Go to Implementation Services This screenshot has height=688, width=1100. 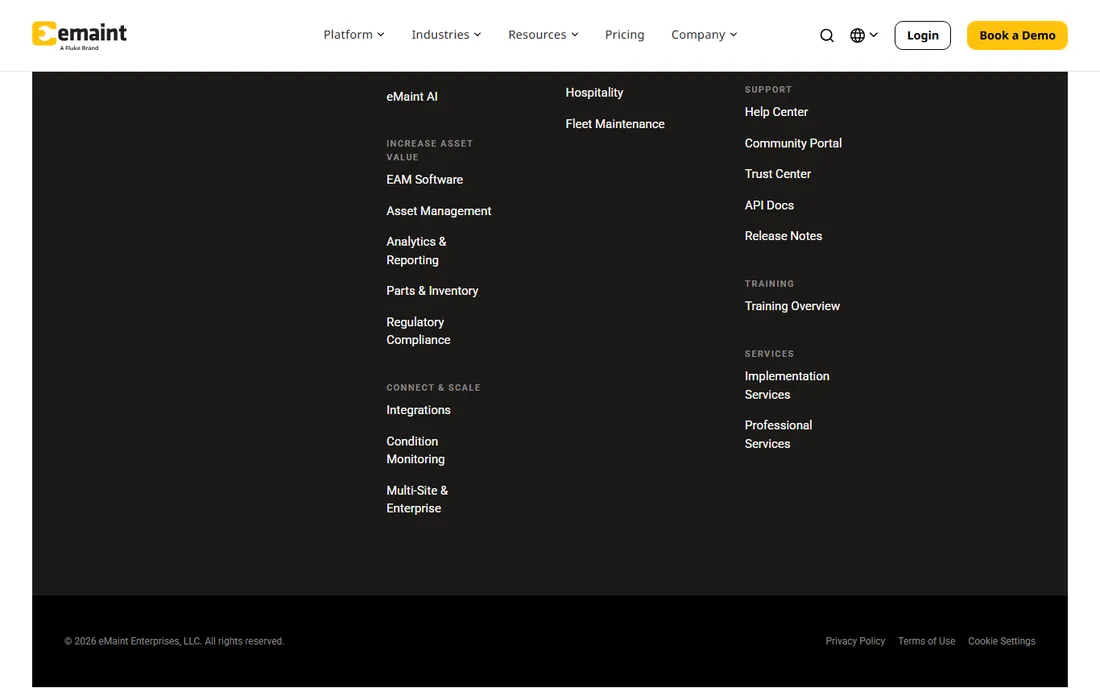click(x=786, y=385)
